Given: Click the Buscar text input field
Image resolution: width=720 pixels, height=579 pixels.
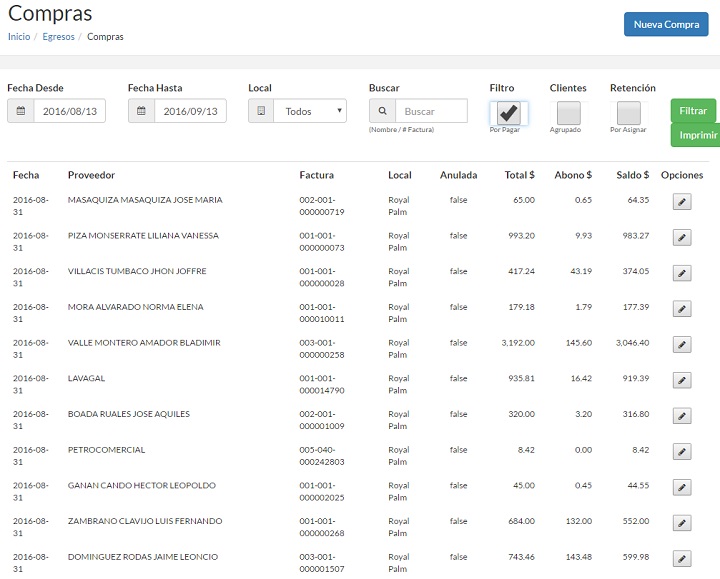Looking at the screenshot, I should tap(431, 111).
